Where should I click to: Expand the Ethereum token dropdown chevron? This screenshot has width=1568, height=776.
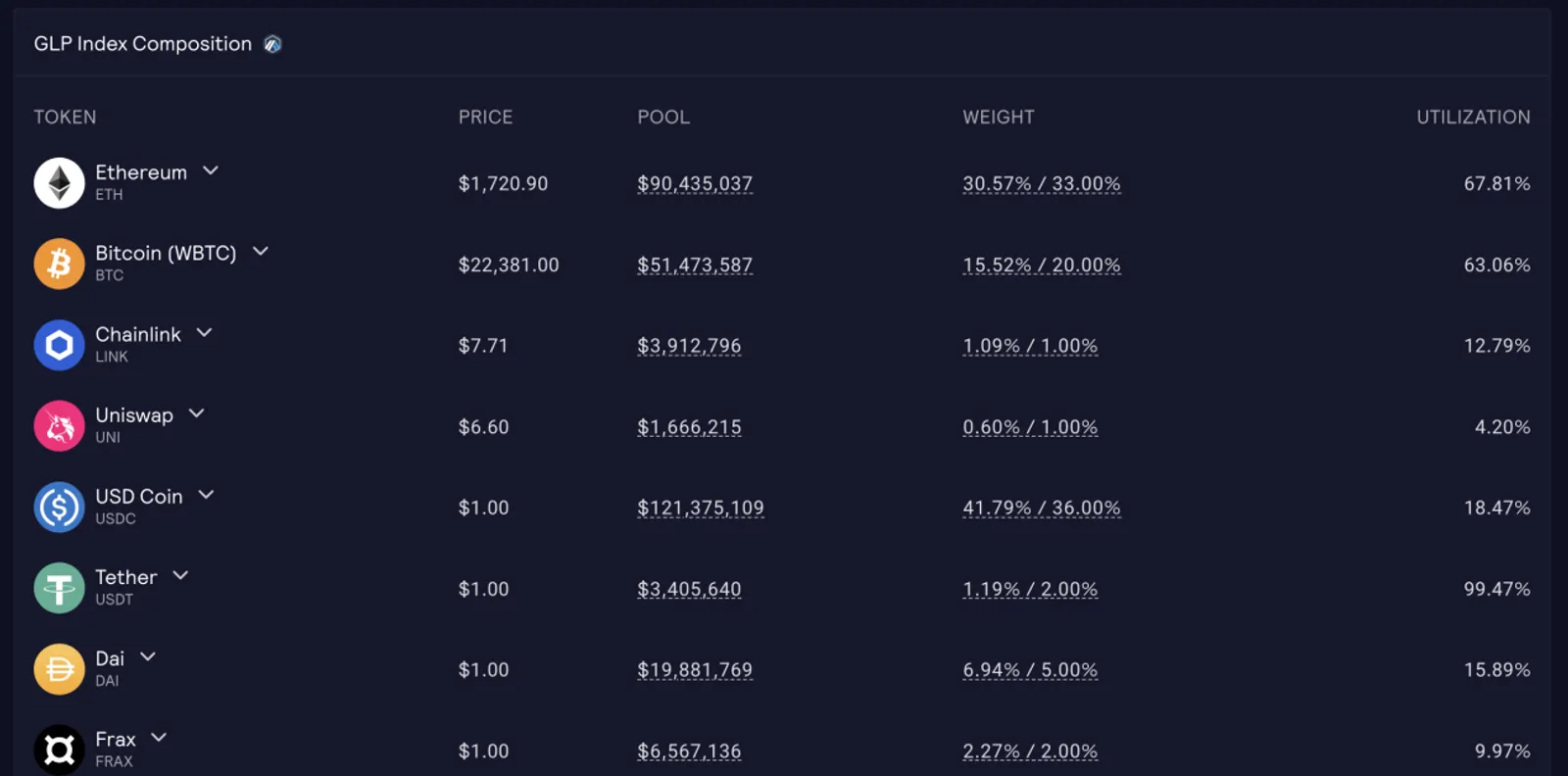(x=211, y=170)
